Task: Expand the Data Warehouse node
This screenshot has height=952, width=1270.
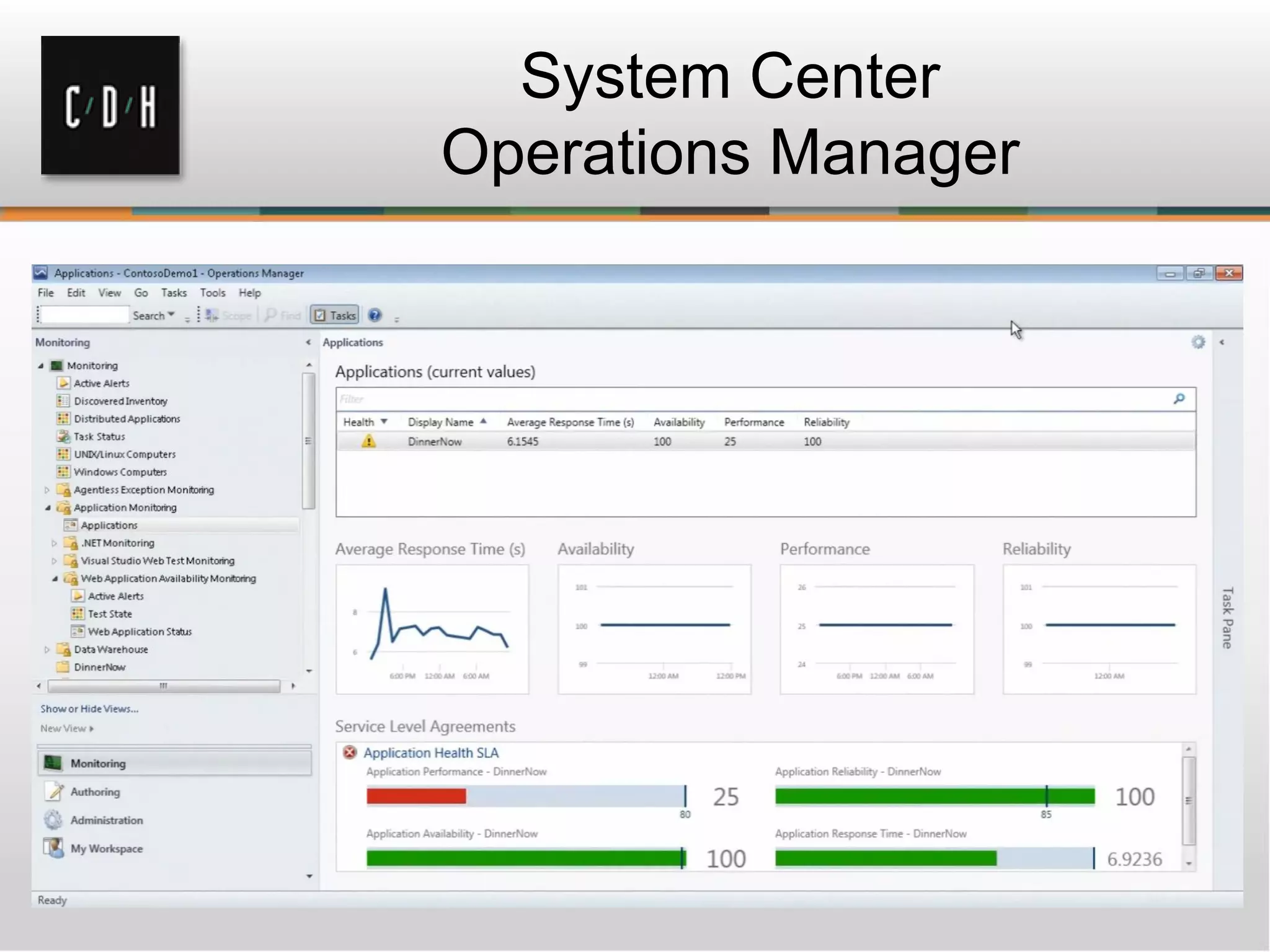Action: click(47, 650)
